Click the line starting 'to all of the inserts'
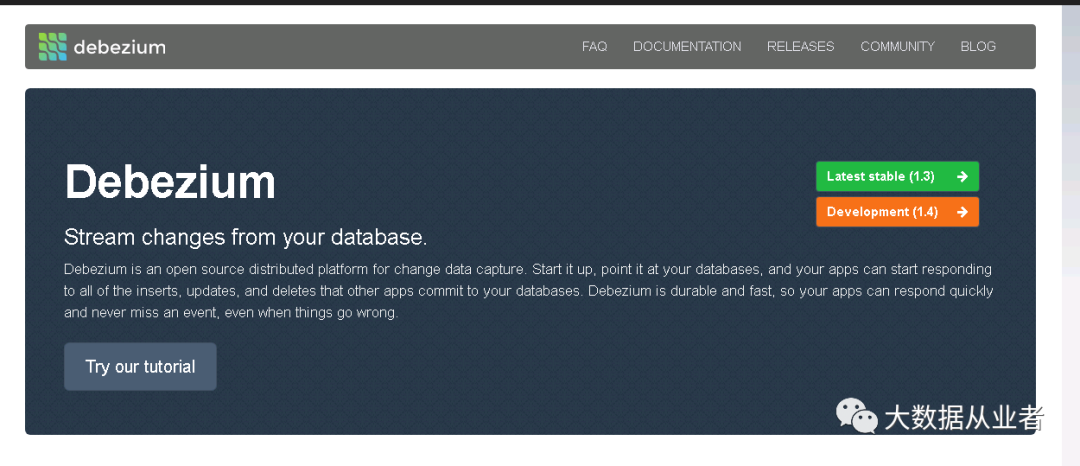This screenshot has width=1080, height=466. pyautogui.click(x=528, y=291)
